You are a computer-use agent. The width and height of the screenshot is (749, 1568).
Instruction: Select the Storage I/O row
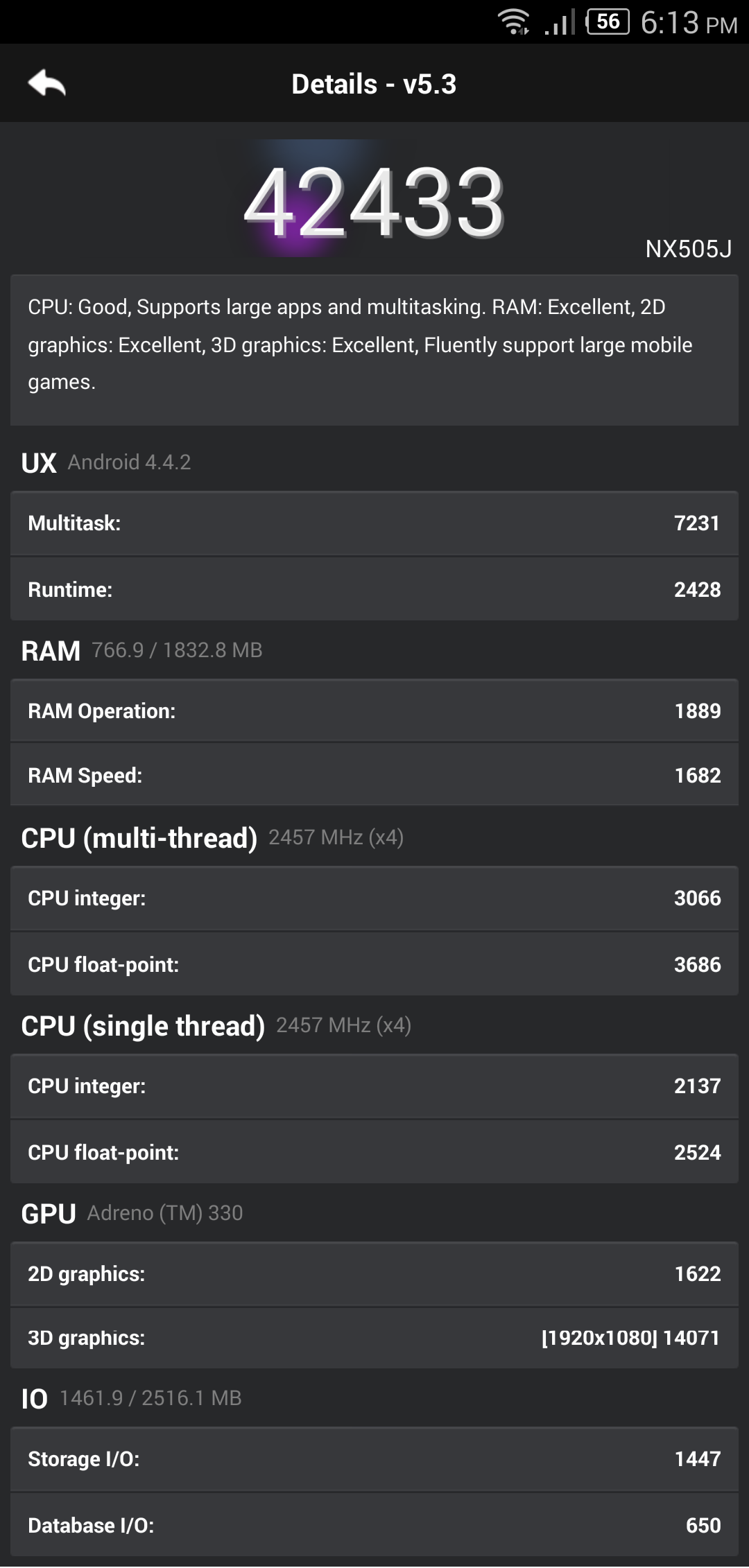point(374,1458)
